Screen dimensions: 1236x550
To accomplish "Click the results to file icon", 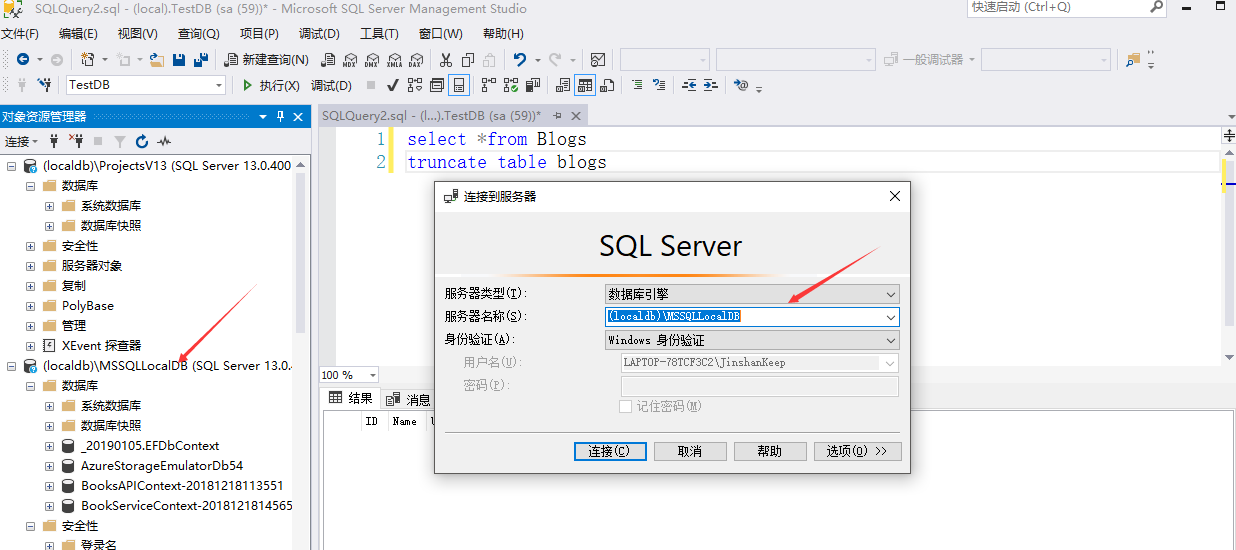I will (x=606, y=85).
